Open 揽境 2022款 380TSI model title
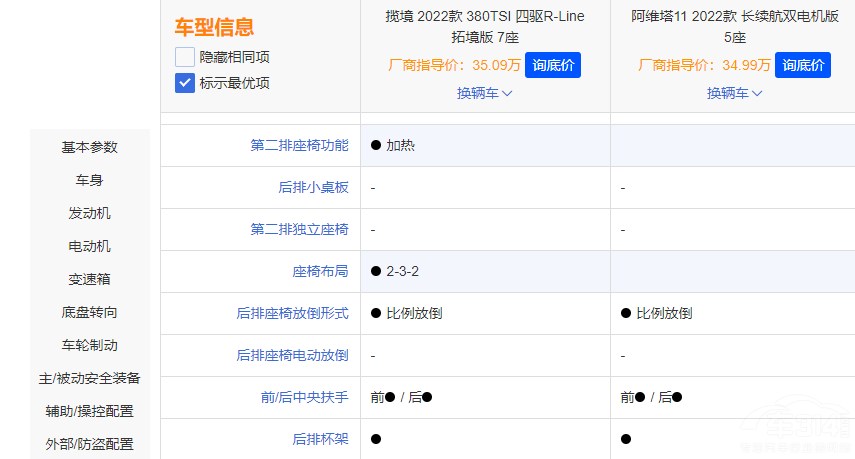This screenshot has height=459, width=855. click(485, 27)
